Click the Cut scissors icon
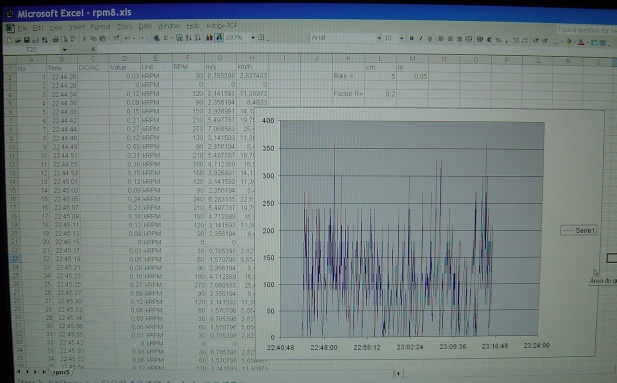This screenshot has width=617, height=383. coord(84,39)
